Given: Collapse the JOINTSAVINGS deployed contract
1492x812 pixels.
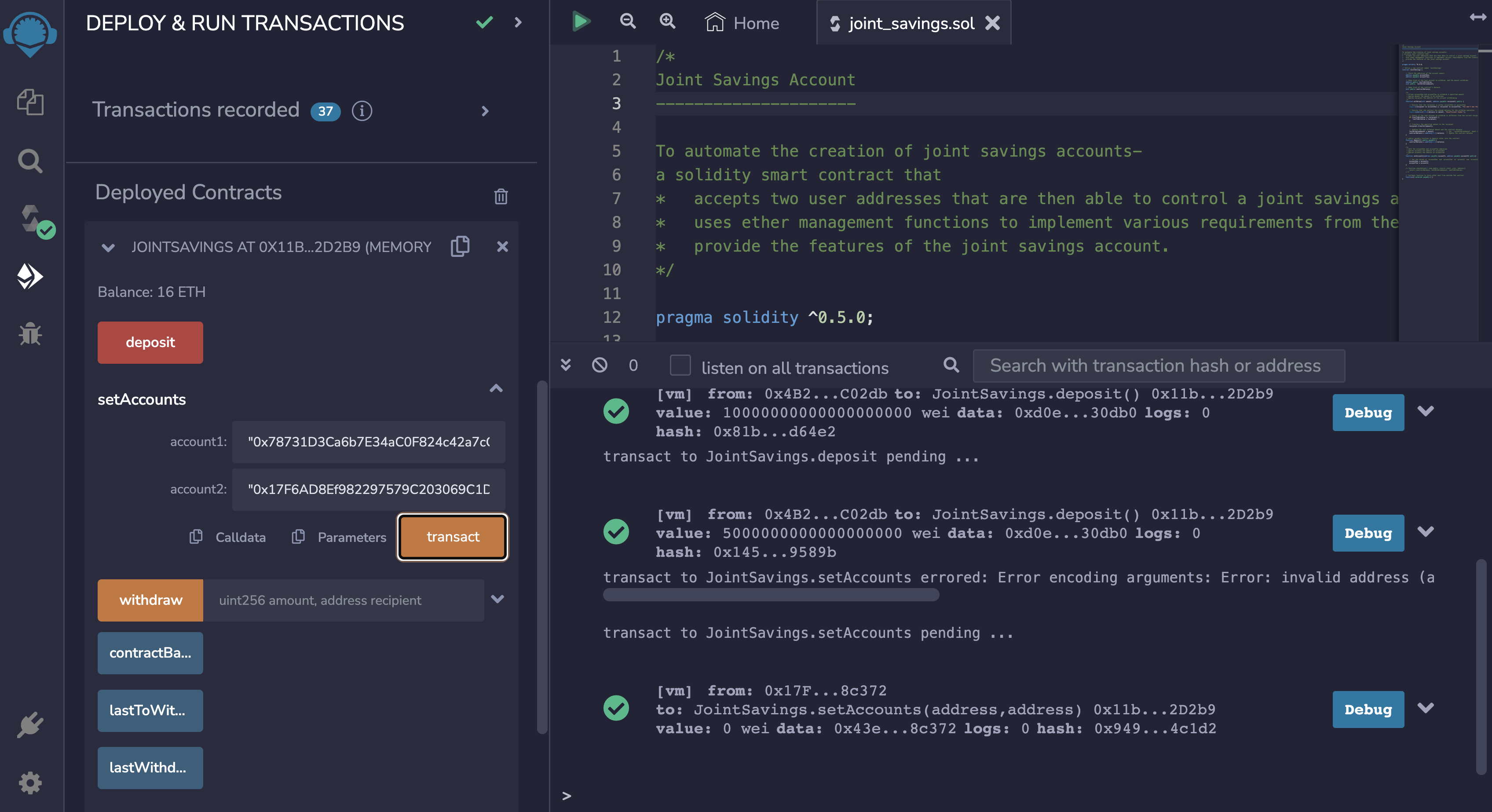Looking at the screenshot, I should pos(108,247).
